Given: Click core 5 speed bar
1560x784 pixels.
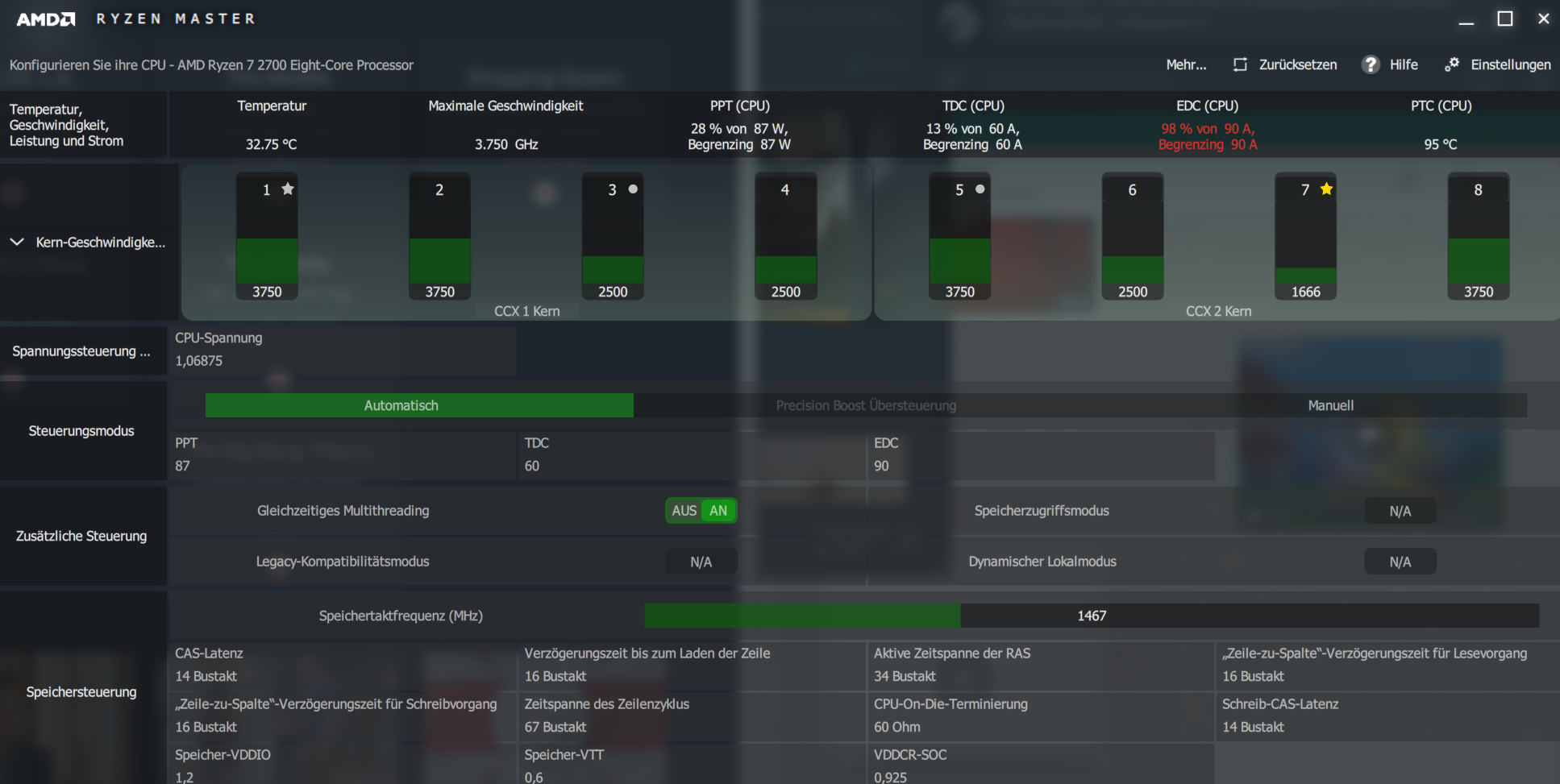Looking at the screenshot, I should click(x=959, y=237).
